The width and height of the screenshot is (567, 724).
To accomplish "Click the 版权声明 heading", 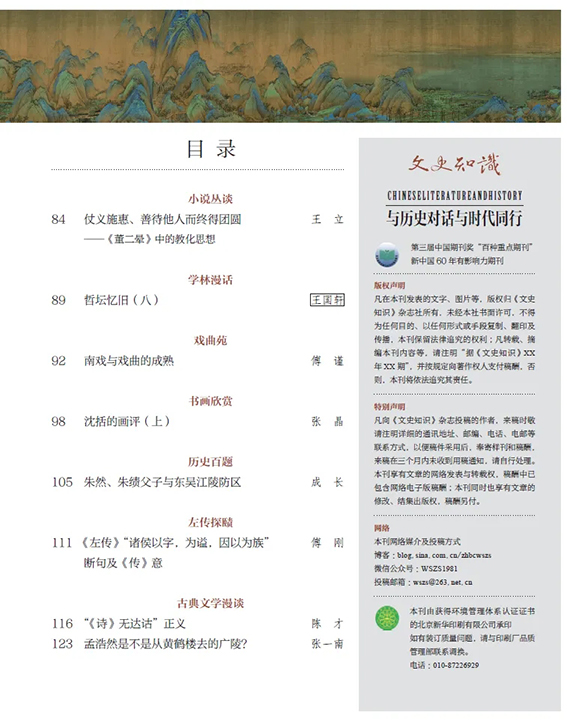I will pos(389,285).
